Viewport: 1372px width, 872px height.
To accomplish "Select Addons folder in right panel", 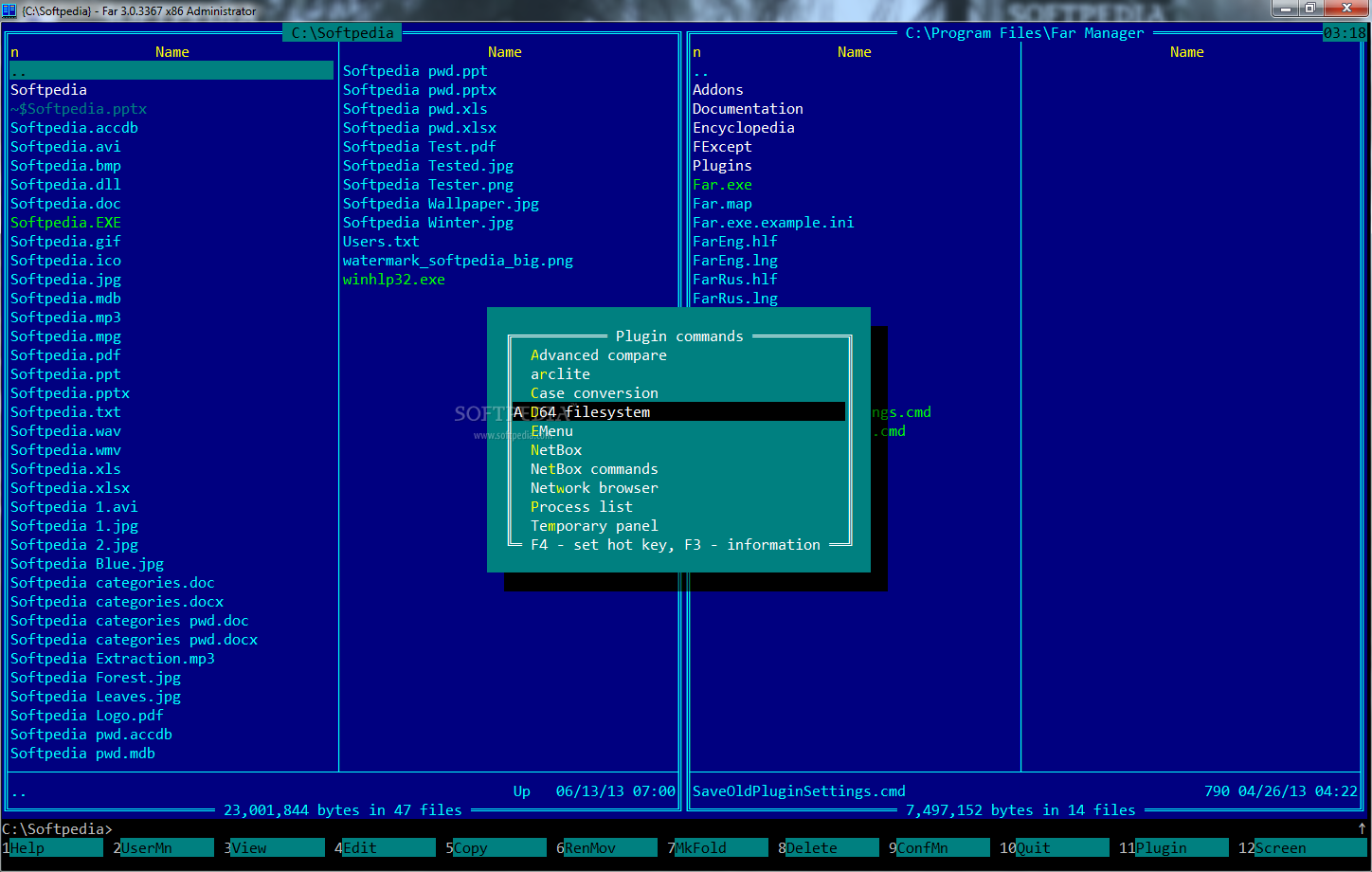I will pyautogui.click(x=718, y=90).
